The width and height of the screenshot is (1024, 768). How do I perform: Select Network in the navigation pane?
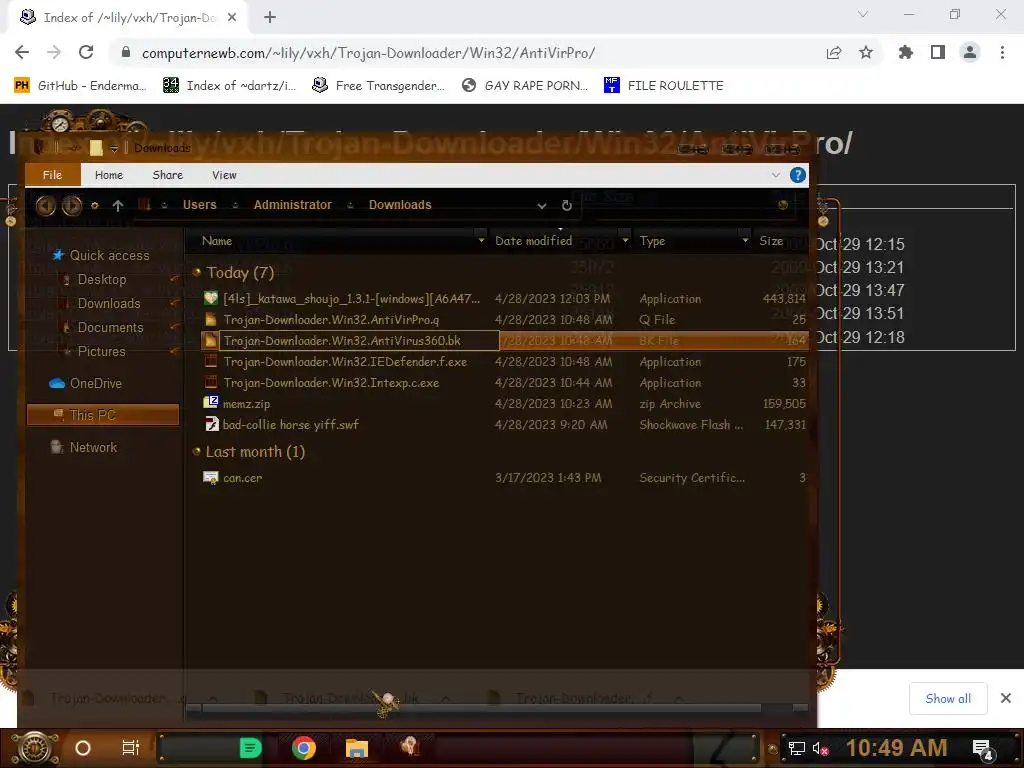click(93, 447)
